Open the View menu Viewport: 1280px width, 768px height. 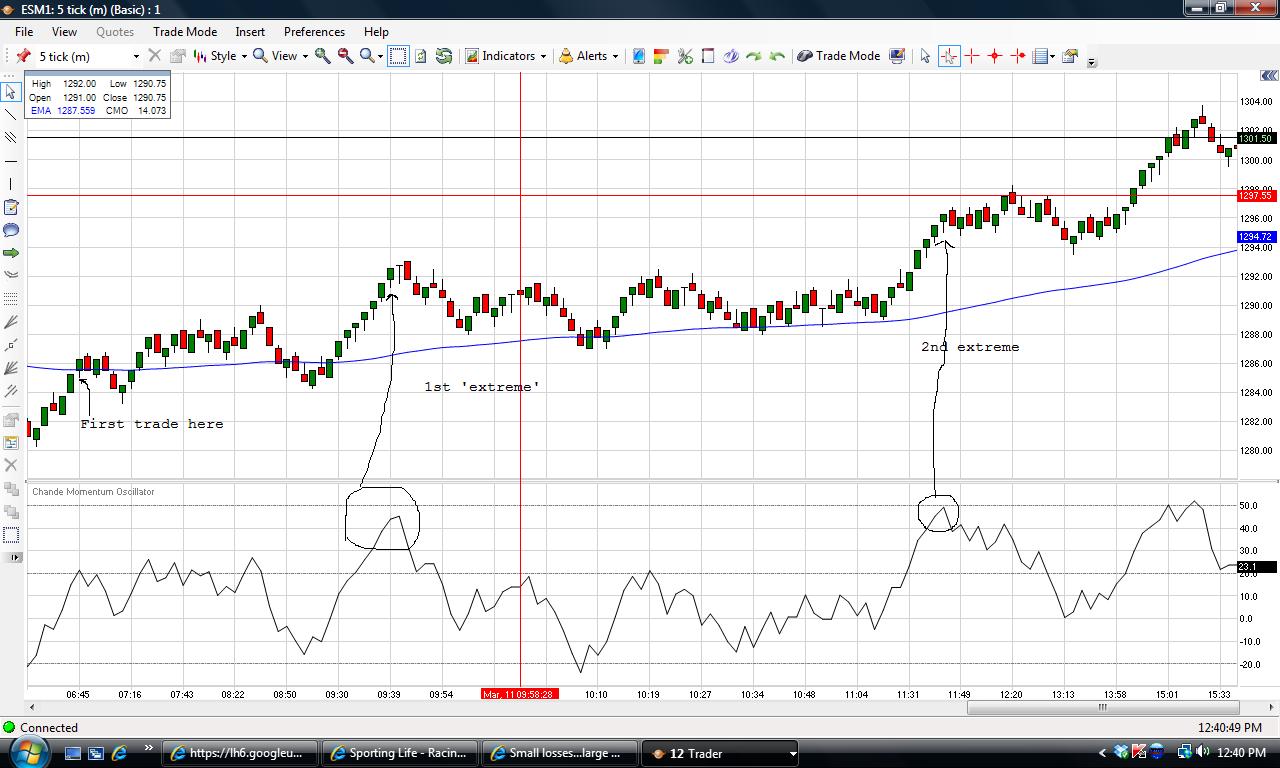click(x=64, y=32)
